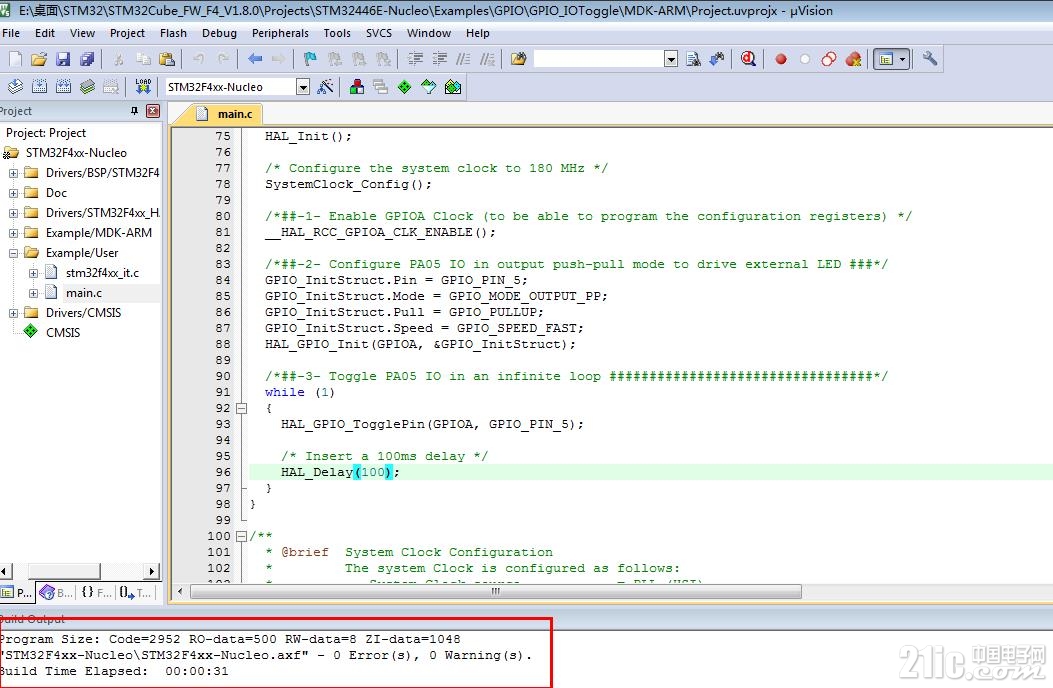
Task: Collapse the Example/User folder
Action: 13,253
